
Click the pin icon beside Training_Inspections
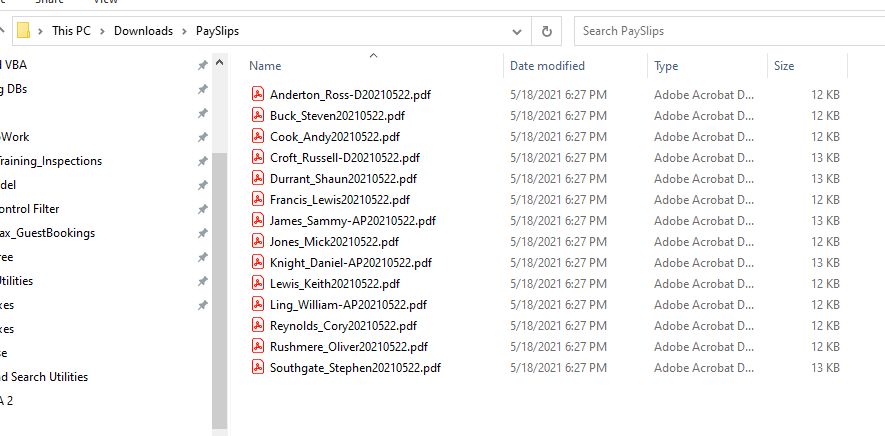click(203, 162)
